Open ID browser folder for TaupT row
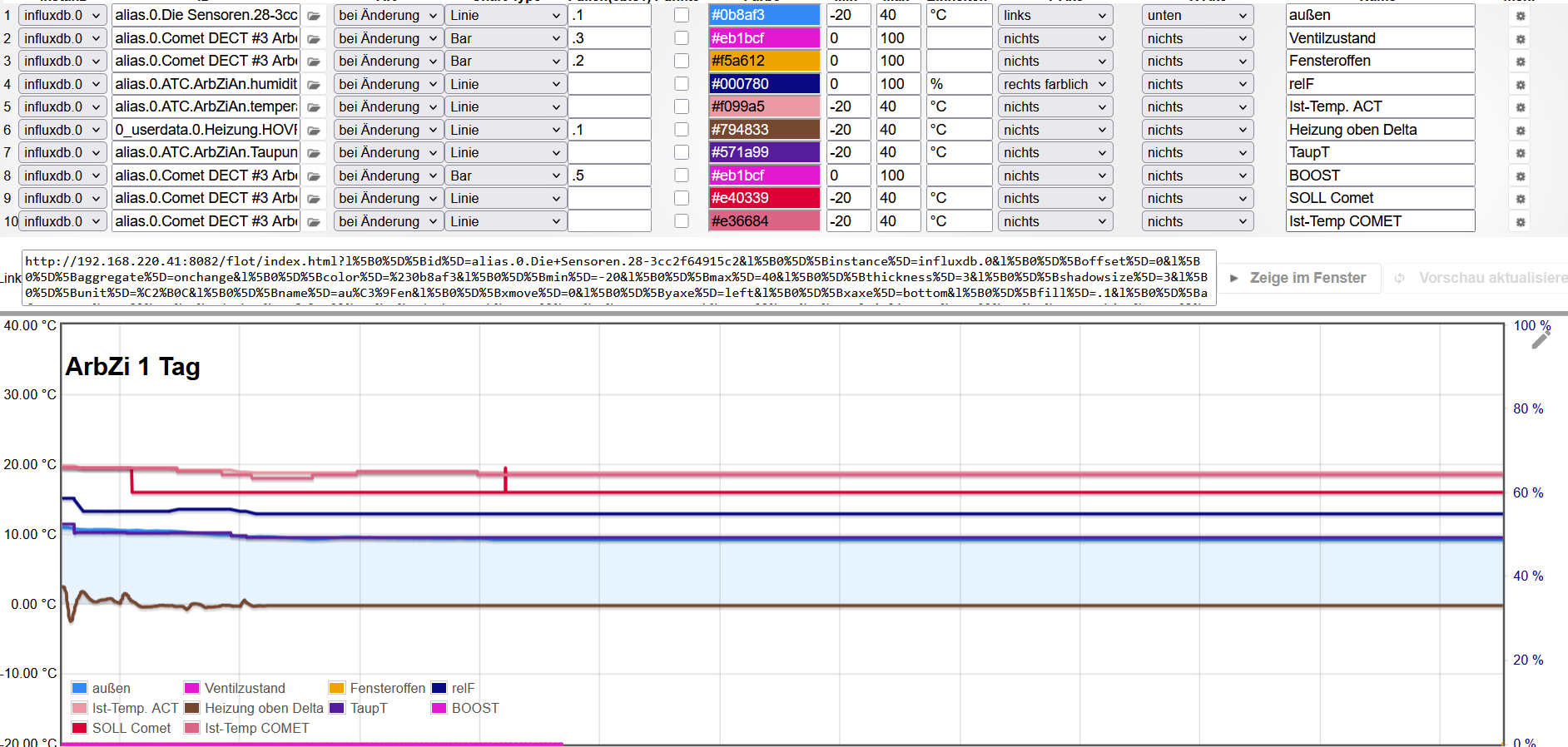 pyautogui.click(x=314, y=153)
